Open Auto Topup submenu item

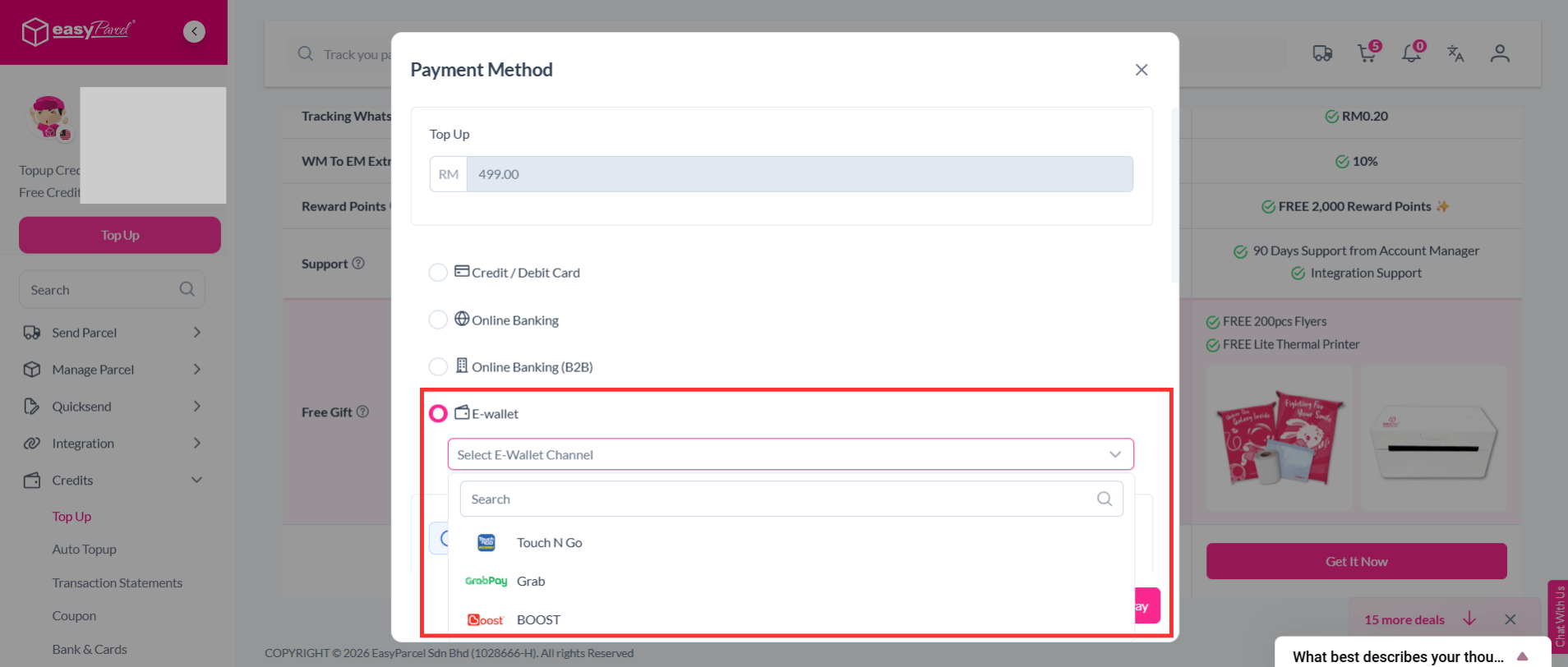click(85, 550)
